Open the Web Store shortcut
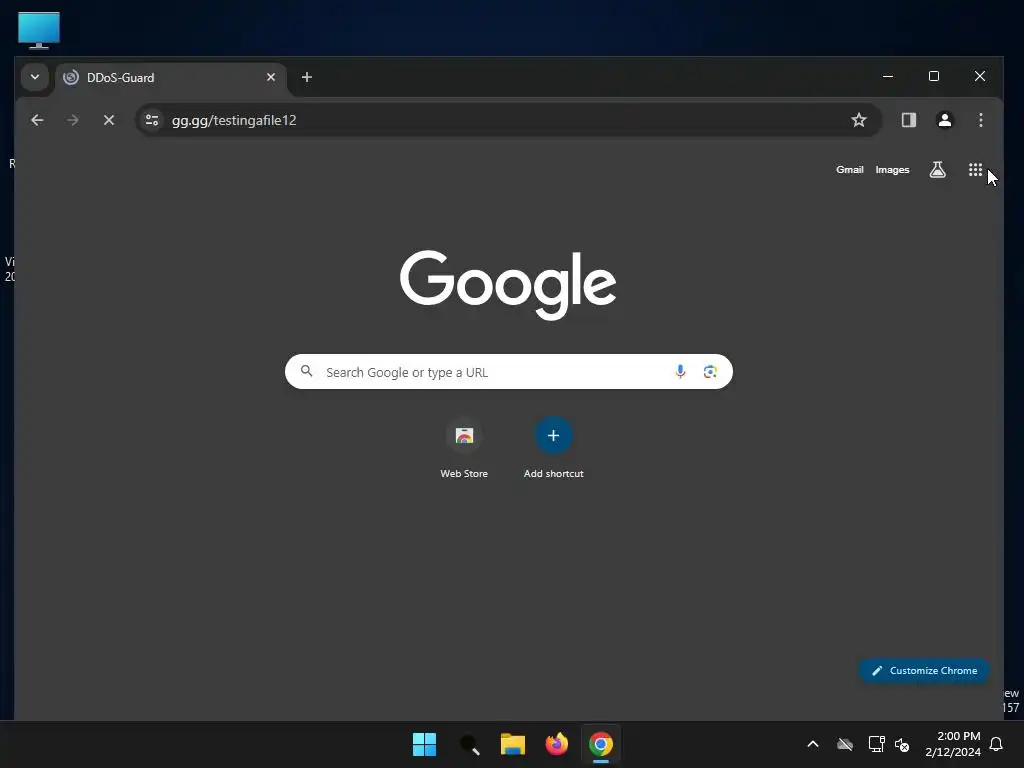The height and width of the screenshot is (768, 1024). pos(464,449)
